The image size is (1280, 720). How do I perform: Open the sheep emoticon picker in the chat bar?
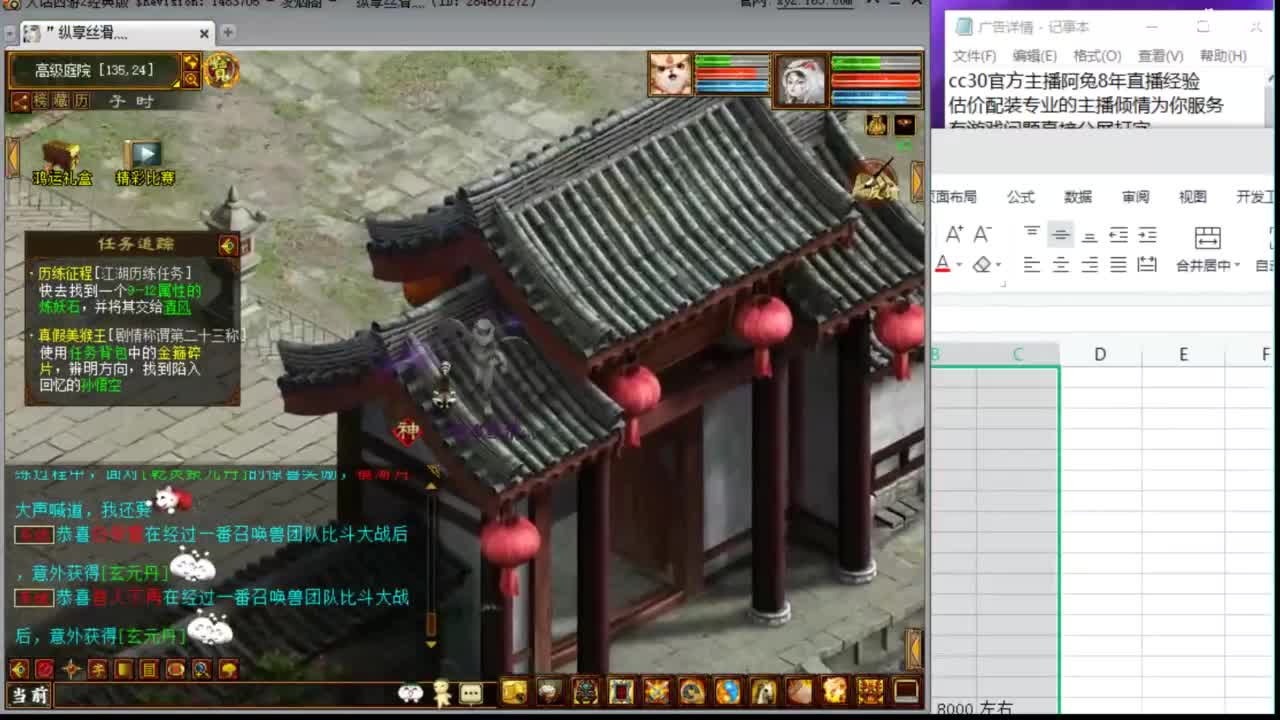410,693
